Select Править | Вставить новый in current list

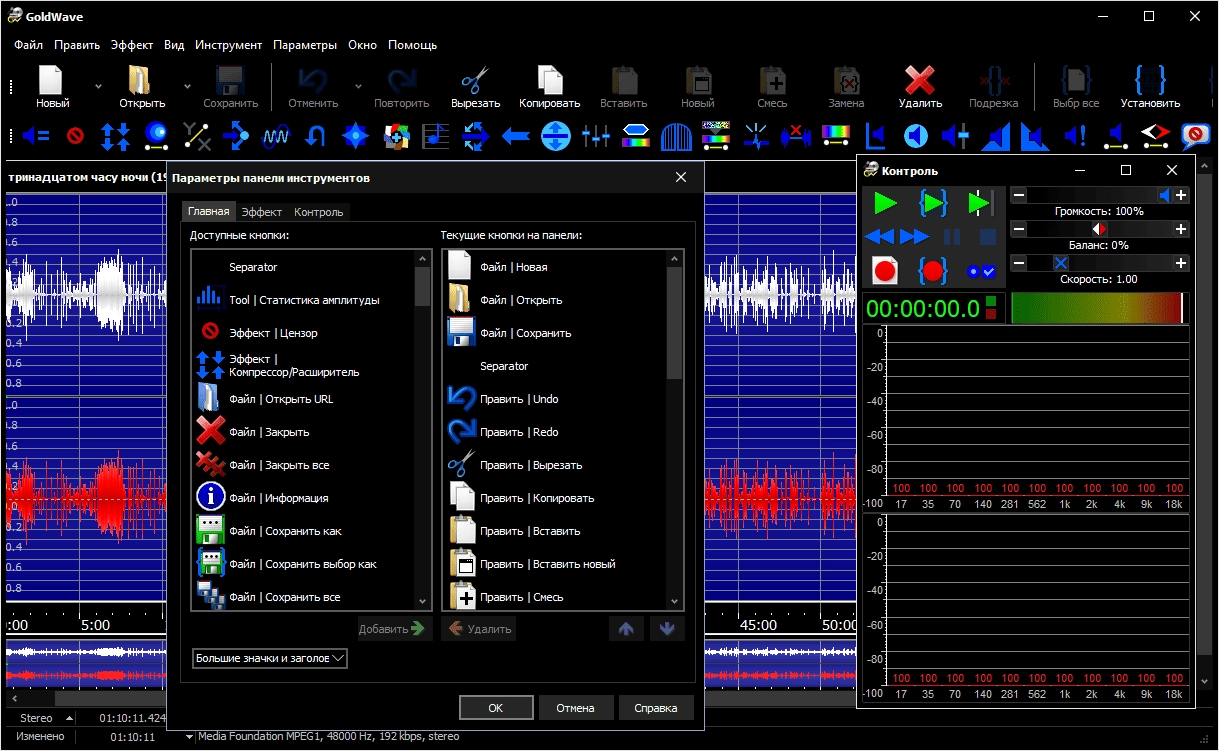pyautogui.click(x=554, y=564)
